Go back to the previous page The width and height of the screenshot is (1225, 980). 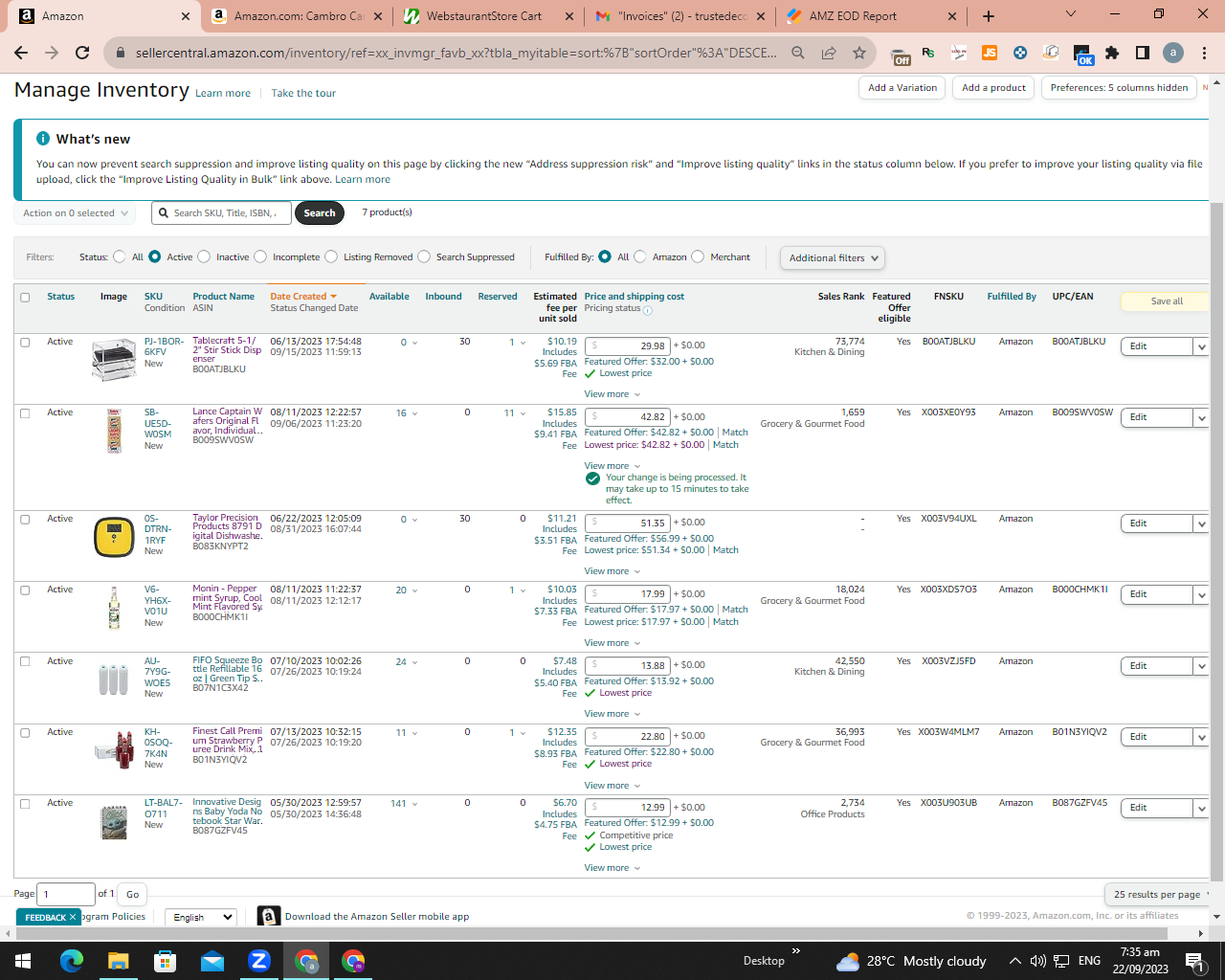tap(22, 53)
